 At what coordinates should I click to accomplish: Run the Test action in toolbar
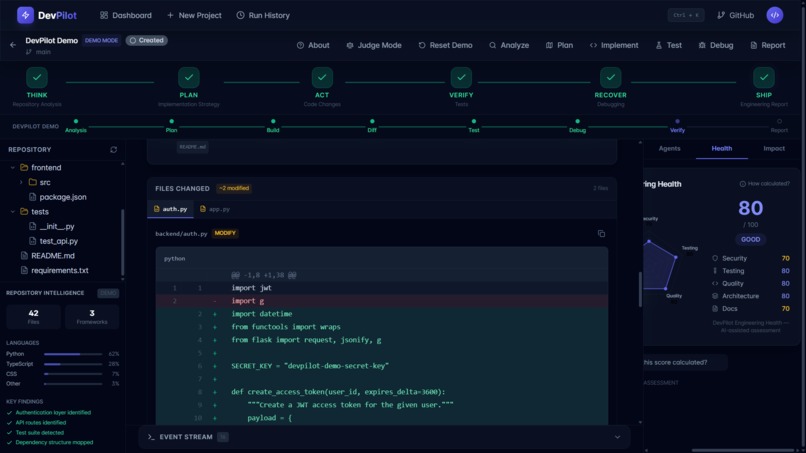click(669, 45)
